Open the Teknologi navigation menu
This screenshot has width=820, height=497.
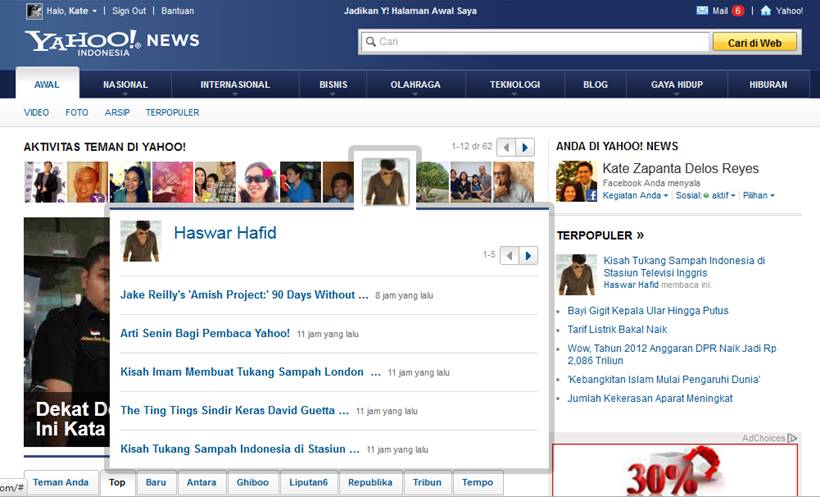coord(515,85)
